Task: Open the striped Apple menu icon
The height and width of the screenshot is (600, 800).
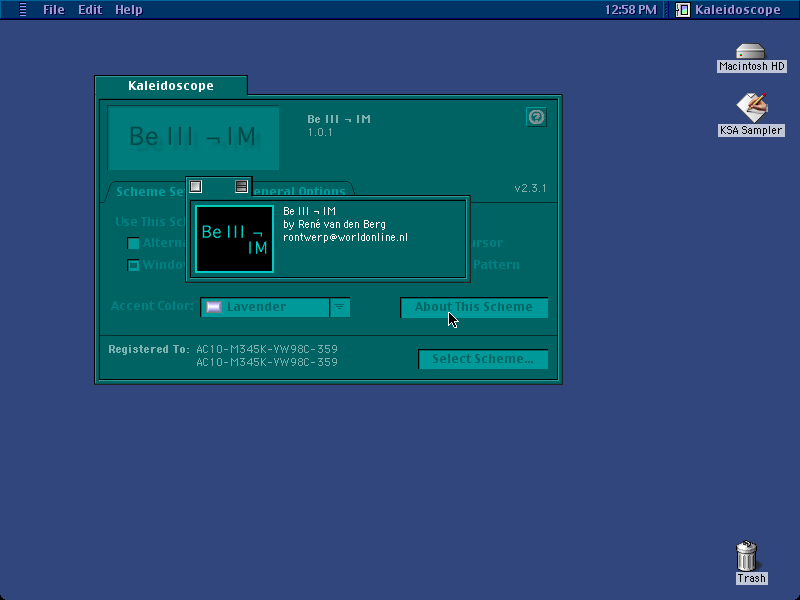Action: 23,10
